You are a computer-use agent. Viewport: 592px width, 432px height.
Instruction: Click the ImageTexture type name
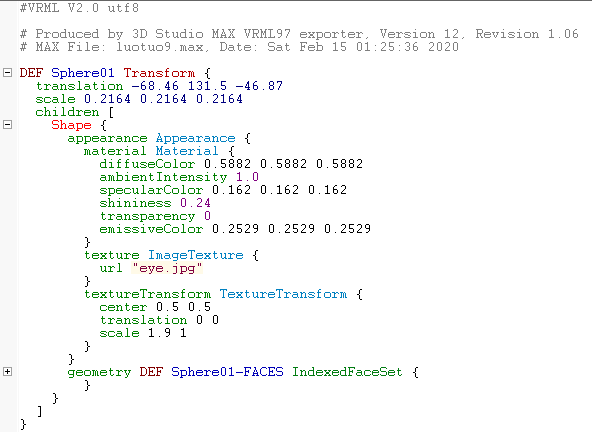[196, 255]
